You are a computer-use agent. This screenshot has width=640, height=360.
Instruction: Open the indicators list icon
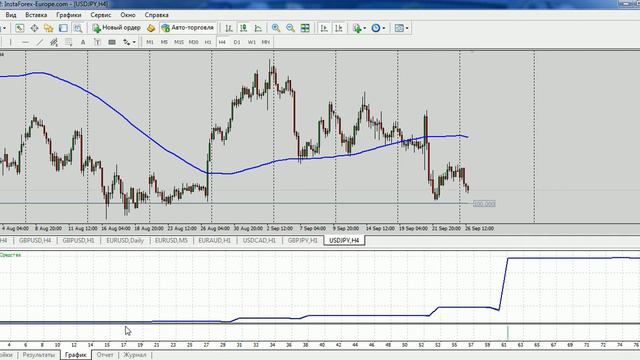click(357, 28)
